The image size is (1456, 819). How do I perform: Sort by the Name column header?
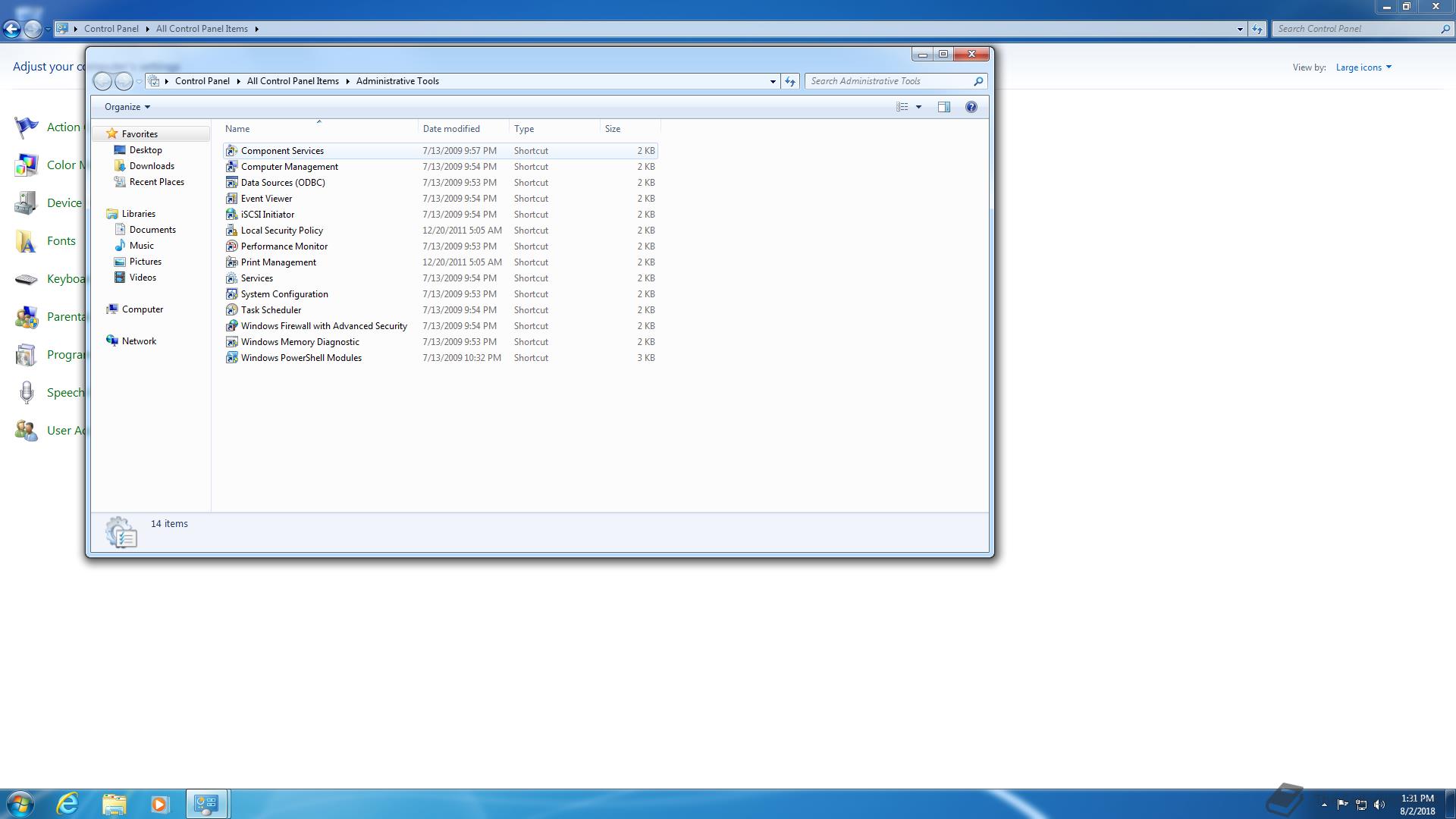(x=318, y=129)
